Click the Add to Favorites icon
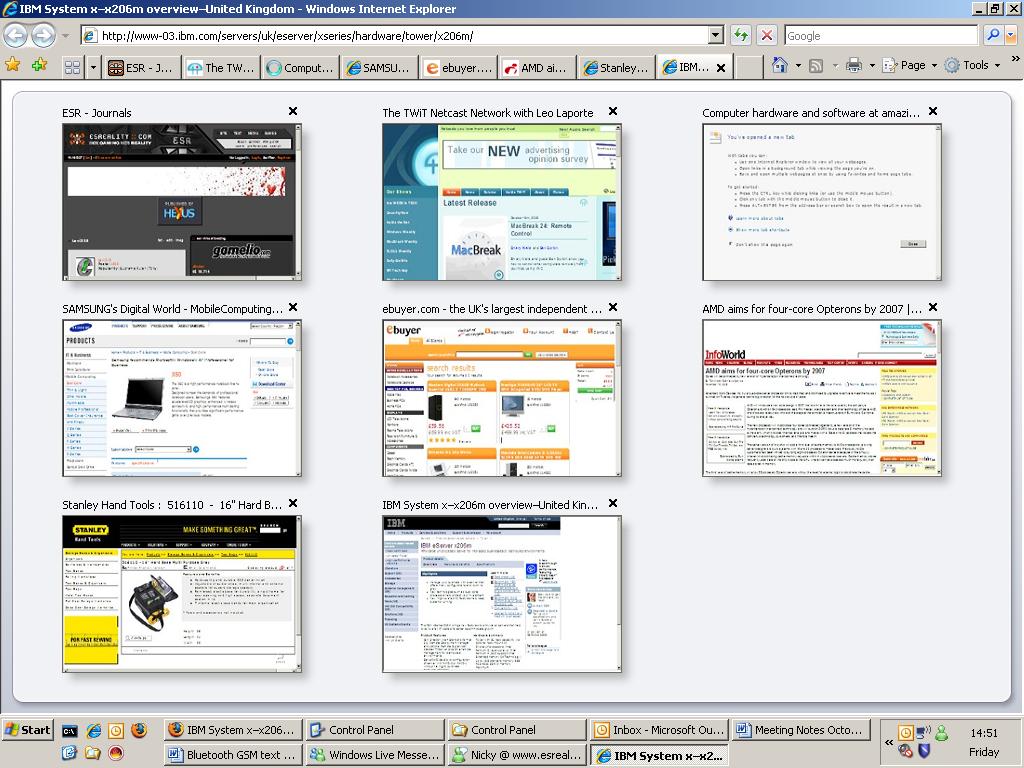 (39, 65)
